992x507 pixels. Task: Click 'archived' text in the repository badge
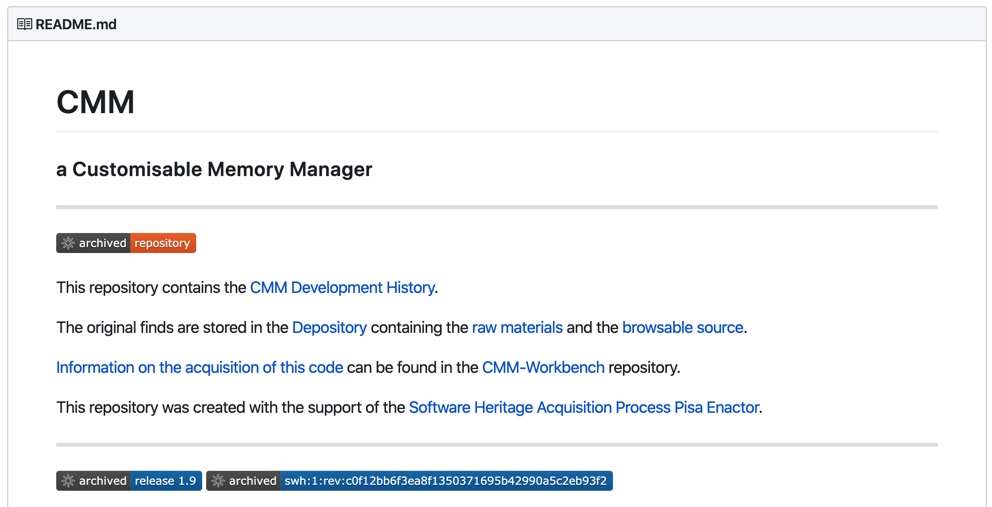click(x=103, y=243)
